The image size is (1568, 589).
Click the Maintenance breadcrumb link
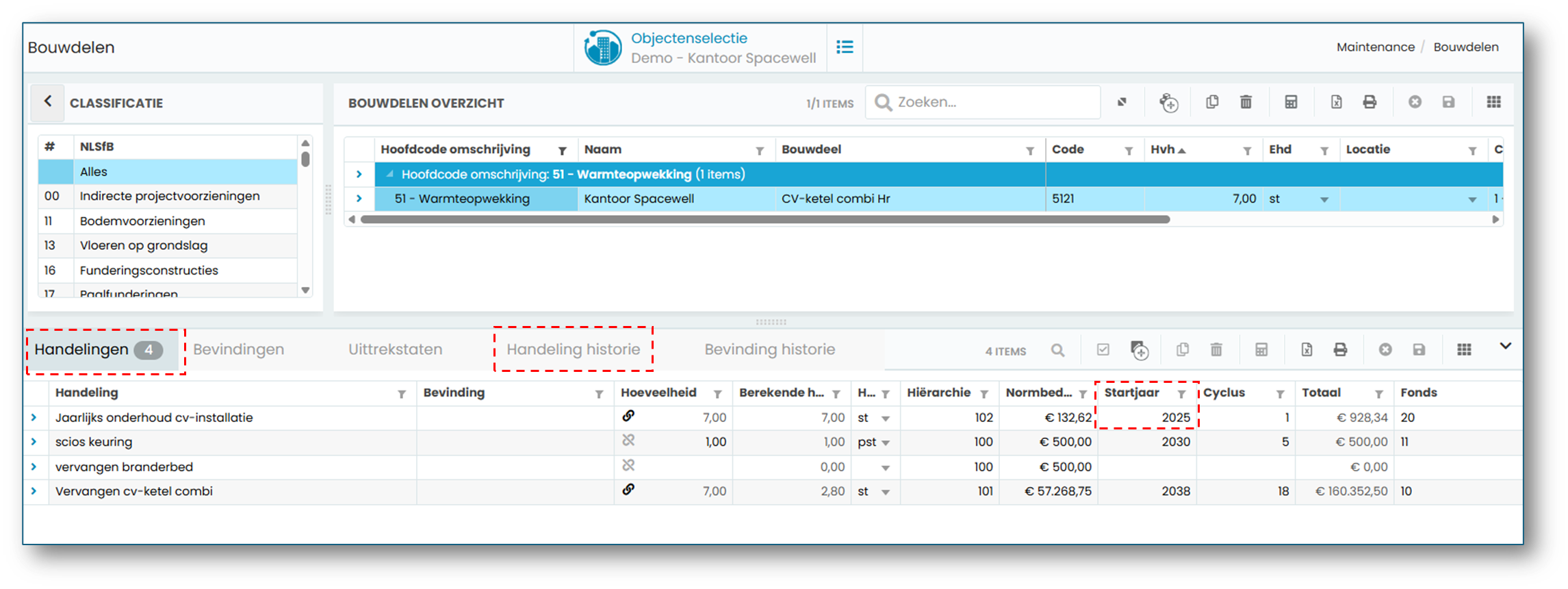pos(1375,47)
